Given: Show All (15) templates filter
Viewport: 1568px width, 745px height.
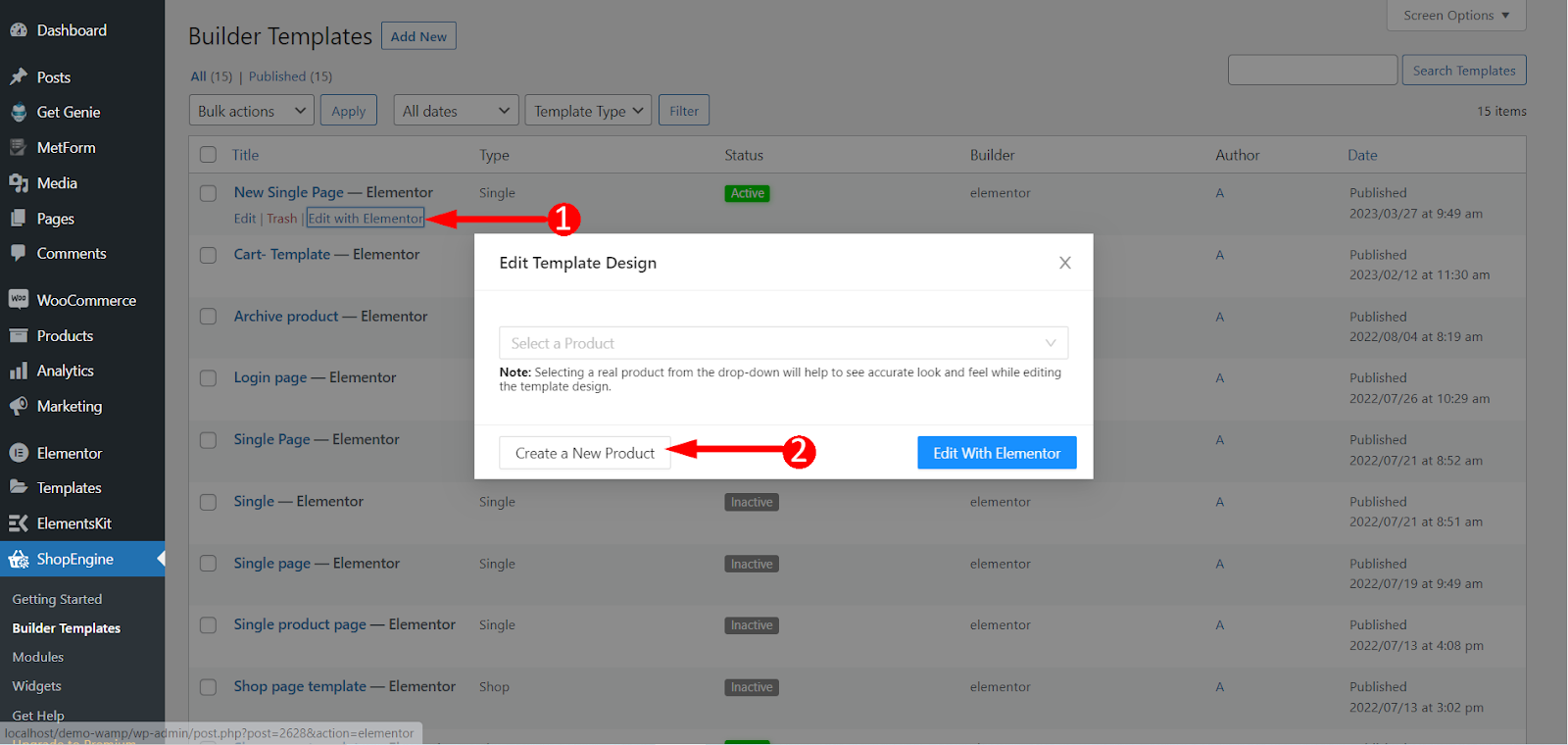Looking at the screenshot, I should click(212, 76).
